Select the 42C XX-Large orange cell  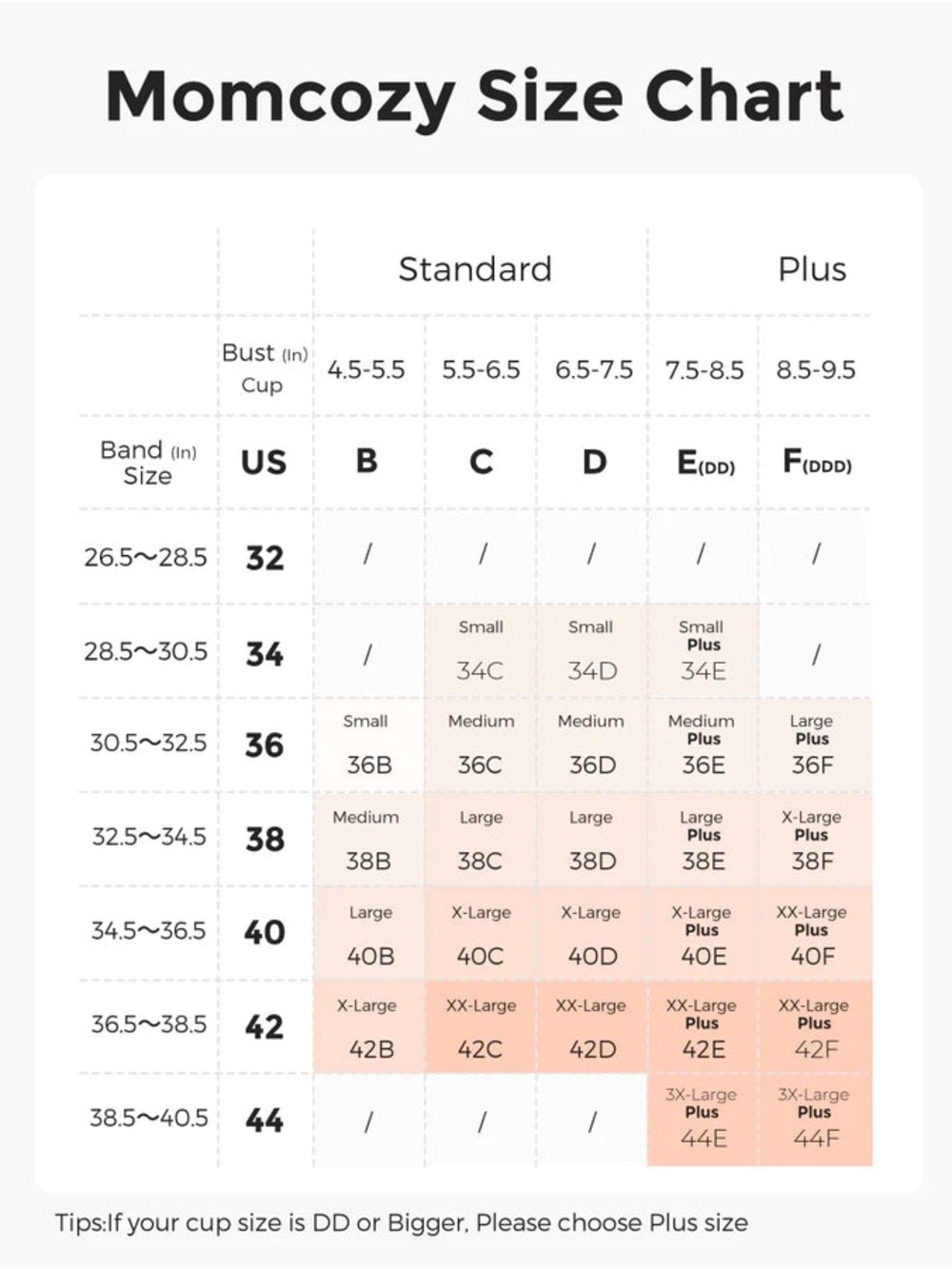pyautogui.click(x=480, y=1027)
